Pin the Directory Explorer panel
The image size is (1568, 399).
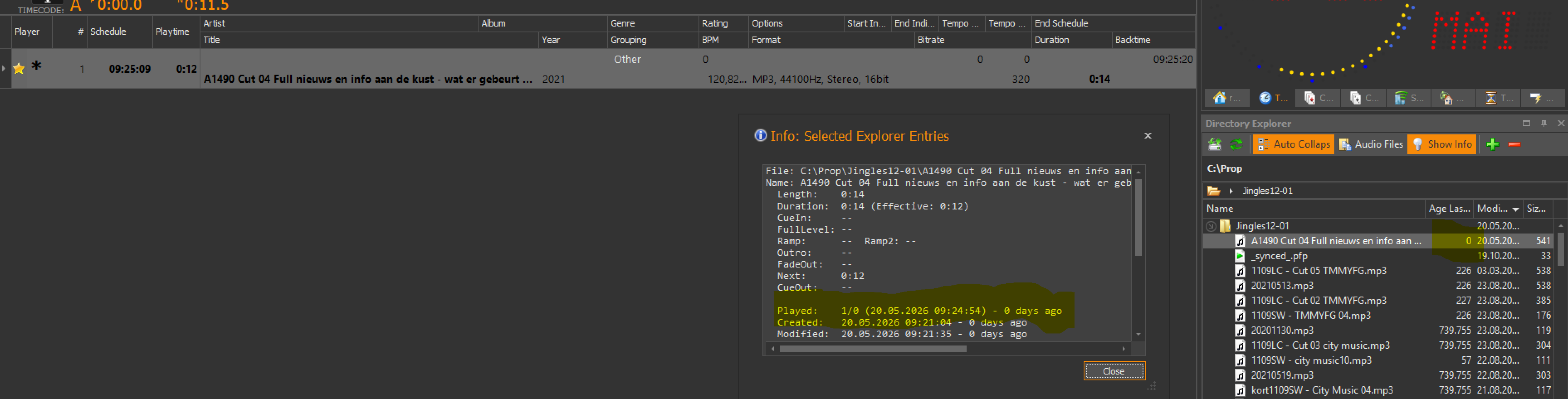1544,123
